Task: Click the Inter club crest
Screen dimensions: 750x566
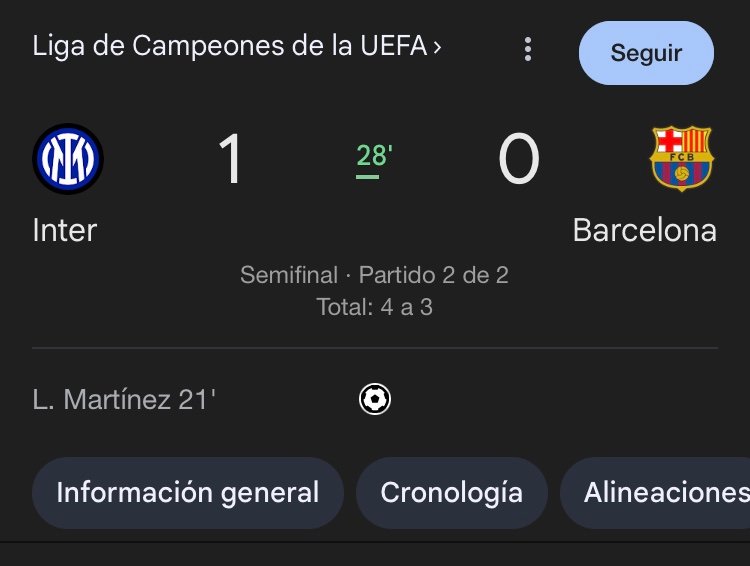Action: [68, 159]
